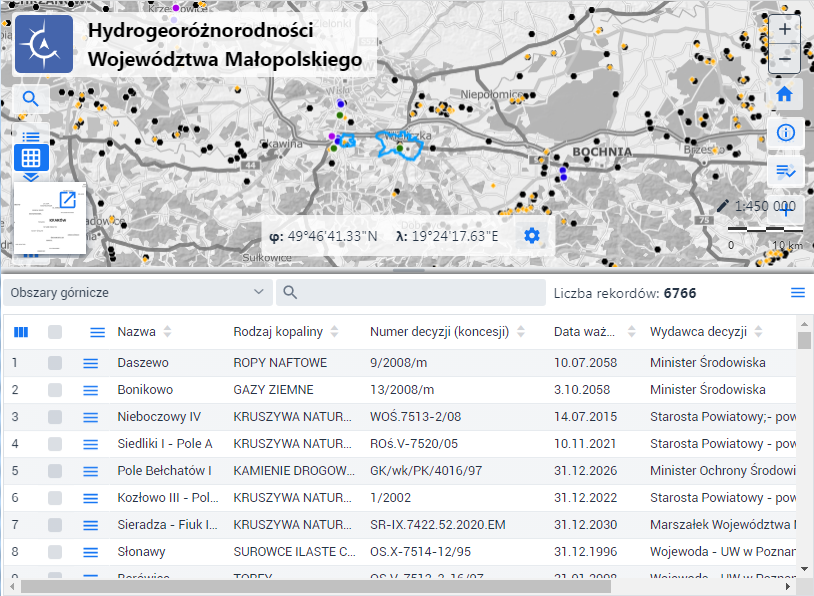Open the column chooser icon in header
Image resolution: width=814 pixels, height=596 pixels.
[x=21, y=332]
